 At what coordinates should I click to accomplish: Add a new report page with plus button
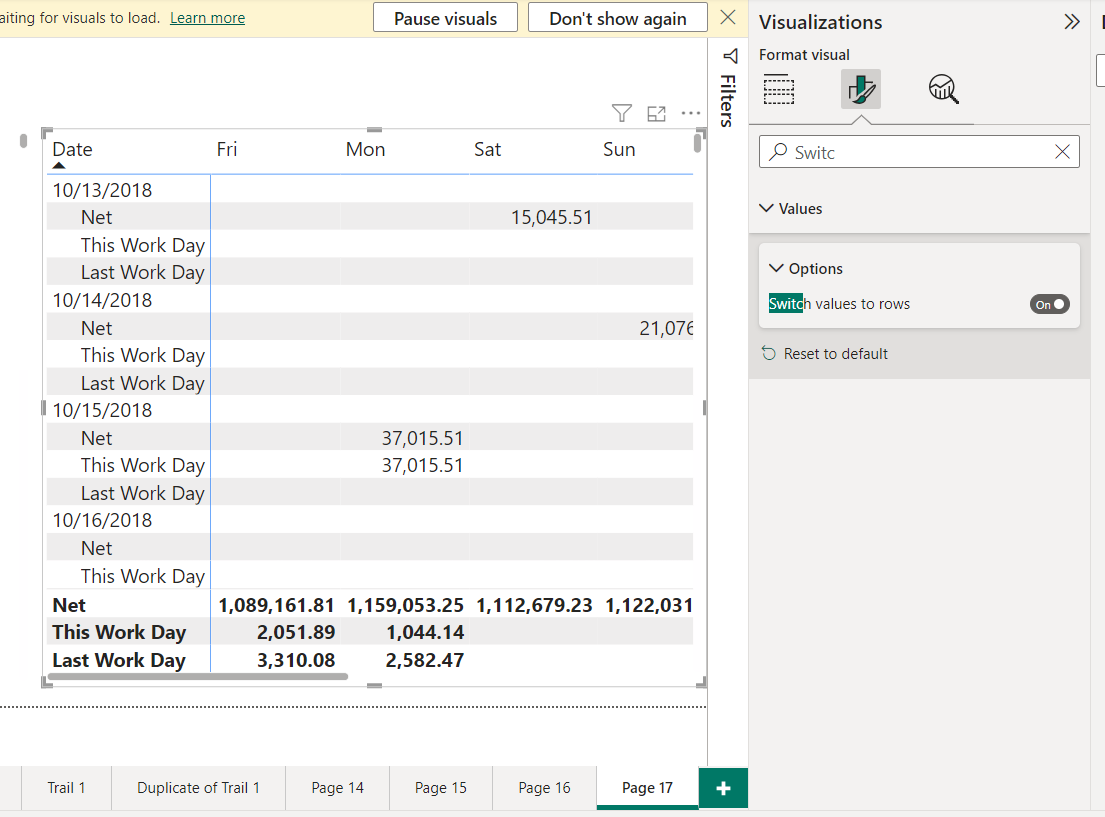(723, 788)
